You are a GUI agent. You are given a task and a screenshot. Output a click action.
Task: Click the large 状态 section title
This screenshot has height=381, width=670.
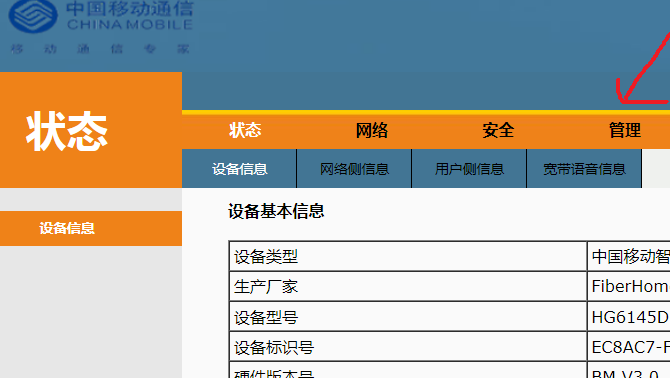tap(67, 131)
